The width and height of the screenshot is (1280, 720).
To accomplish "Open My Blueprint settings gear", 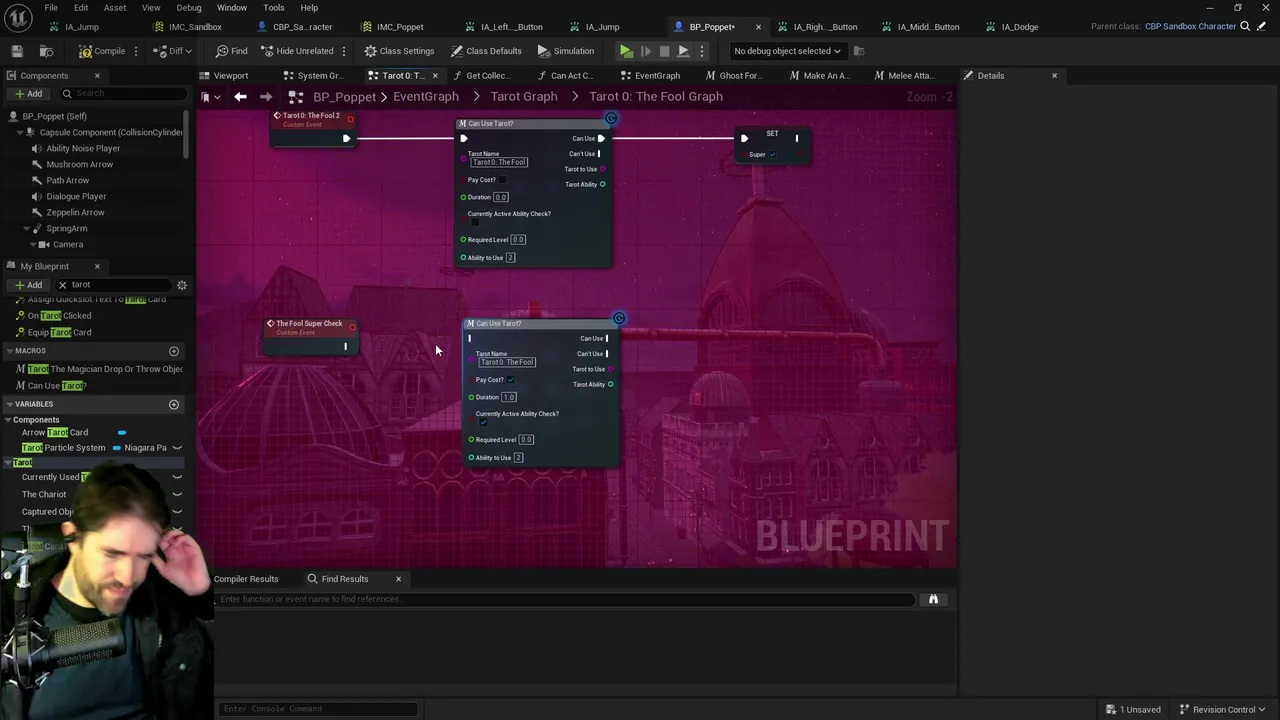I will point(182,285).
